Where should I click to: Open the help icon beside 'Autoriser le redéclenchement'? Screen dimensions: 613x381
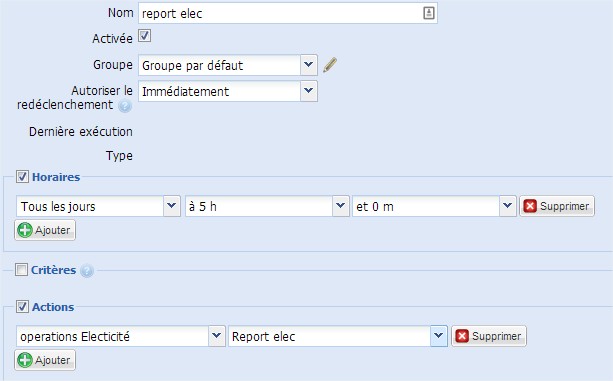[125, 106]
